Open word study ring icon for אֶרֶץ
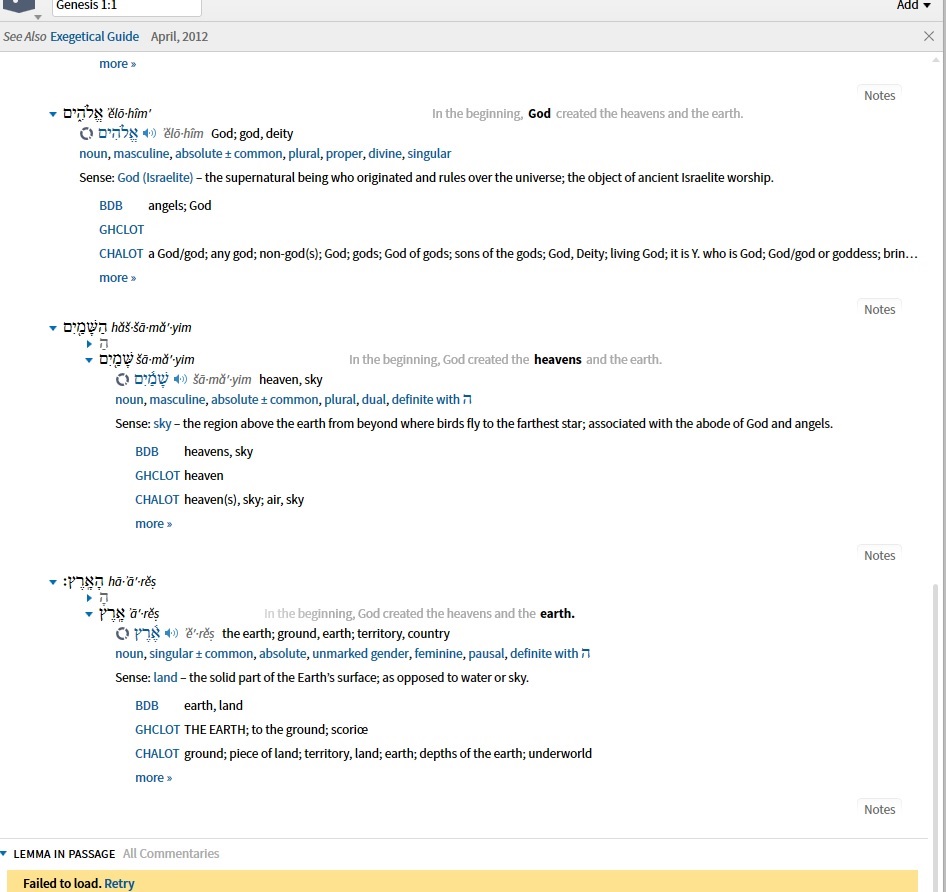The width and height of the screenshot is (946, 892). pos(122,633)
